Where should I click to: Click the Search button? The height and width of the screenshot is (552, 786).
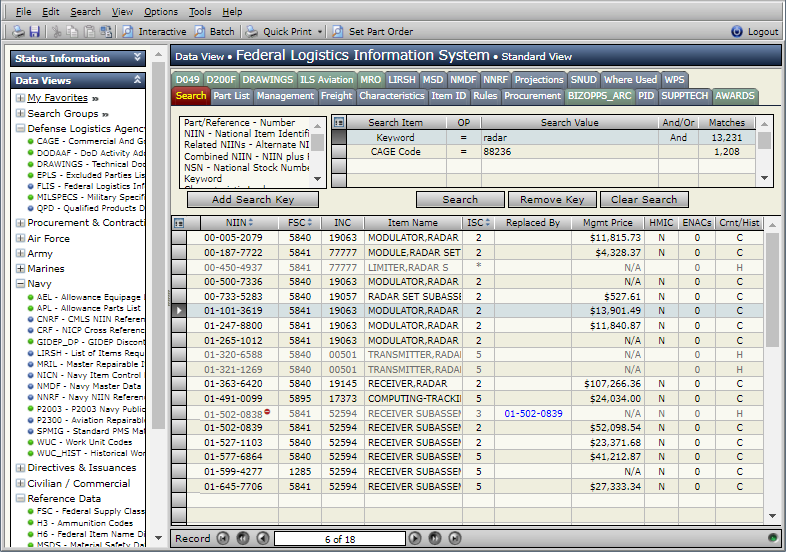[x=460, y=200]
